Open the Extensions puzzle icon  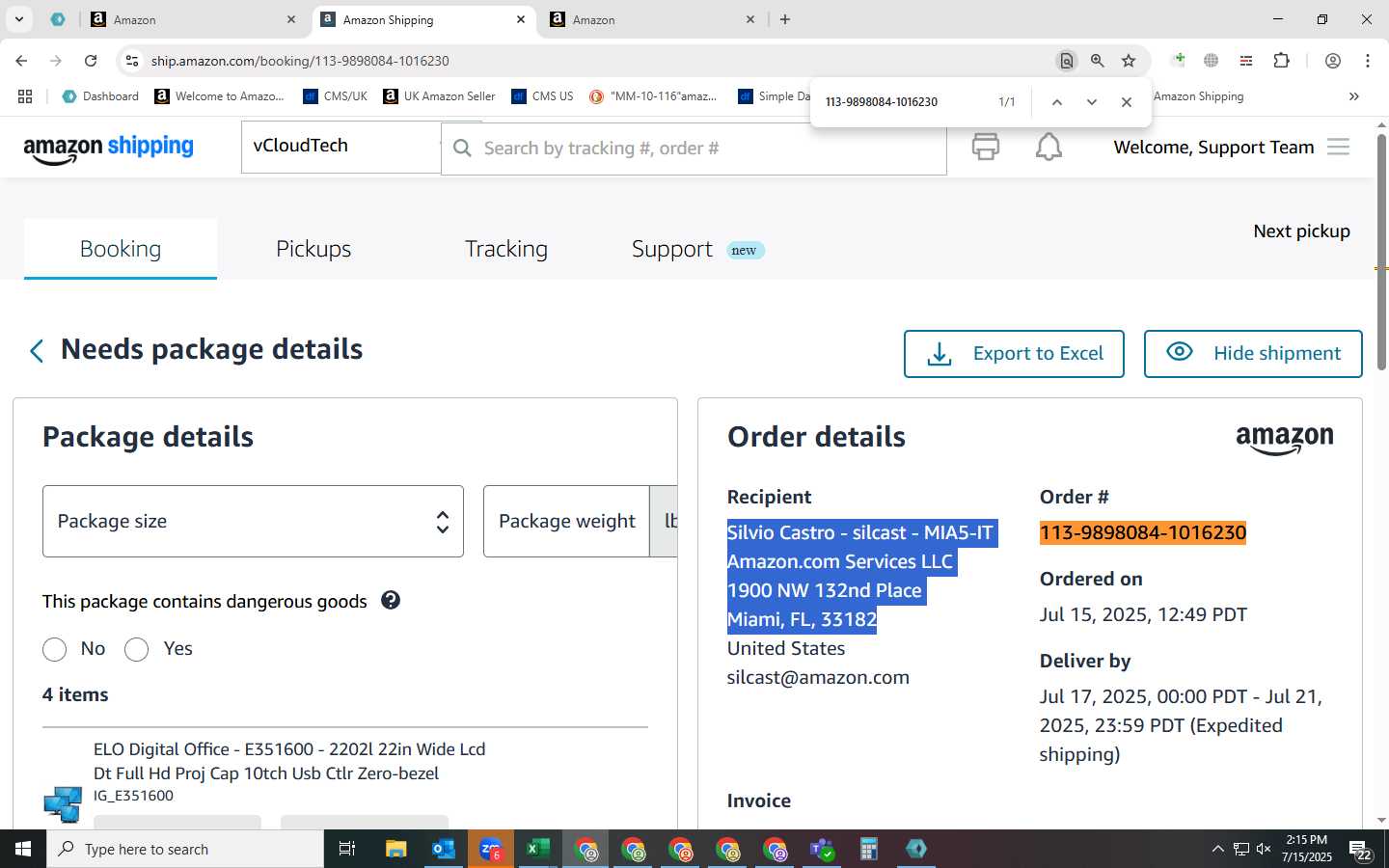(x=1281, y=61)
